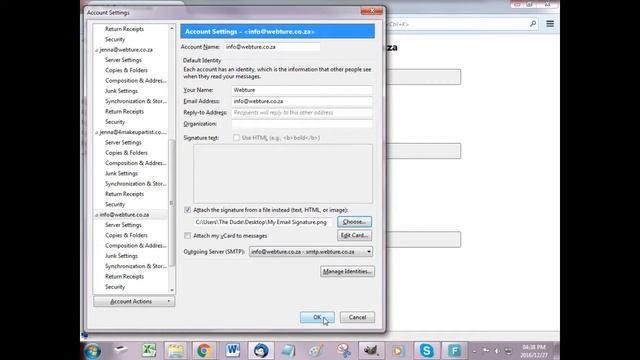Open the media player taskbar icon
The height and width of the screenshot is (360, 640).
tap(398, 351)
